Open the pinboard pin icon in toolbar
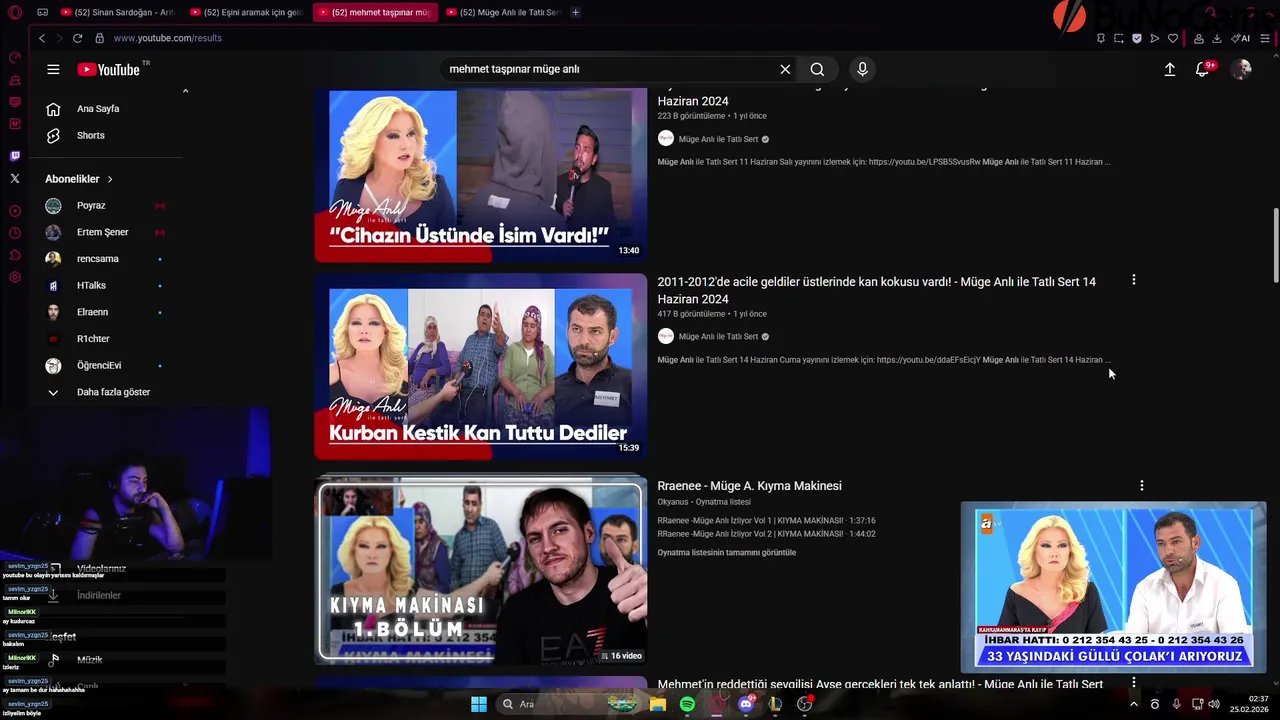Screen dimensions: 1280x720 [1100, 38]
